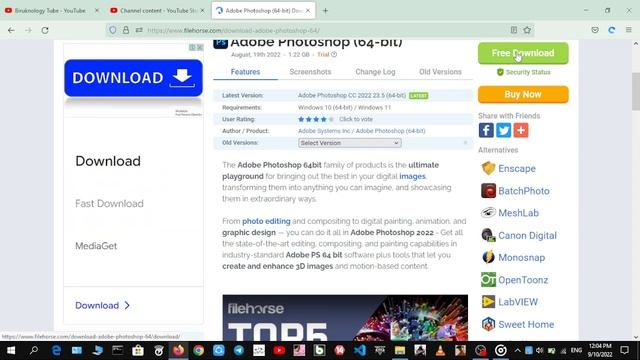Click the ad Download link with chevron

coord(102,305)
